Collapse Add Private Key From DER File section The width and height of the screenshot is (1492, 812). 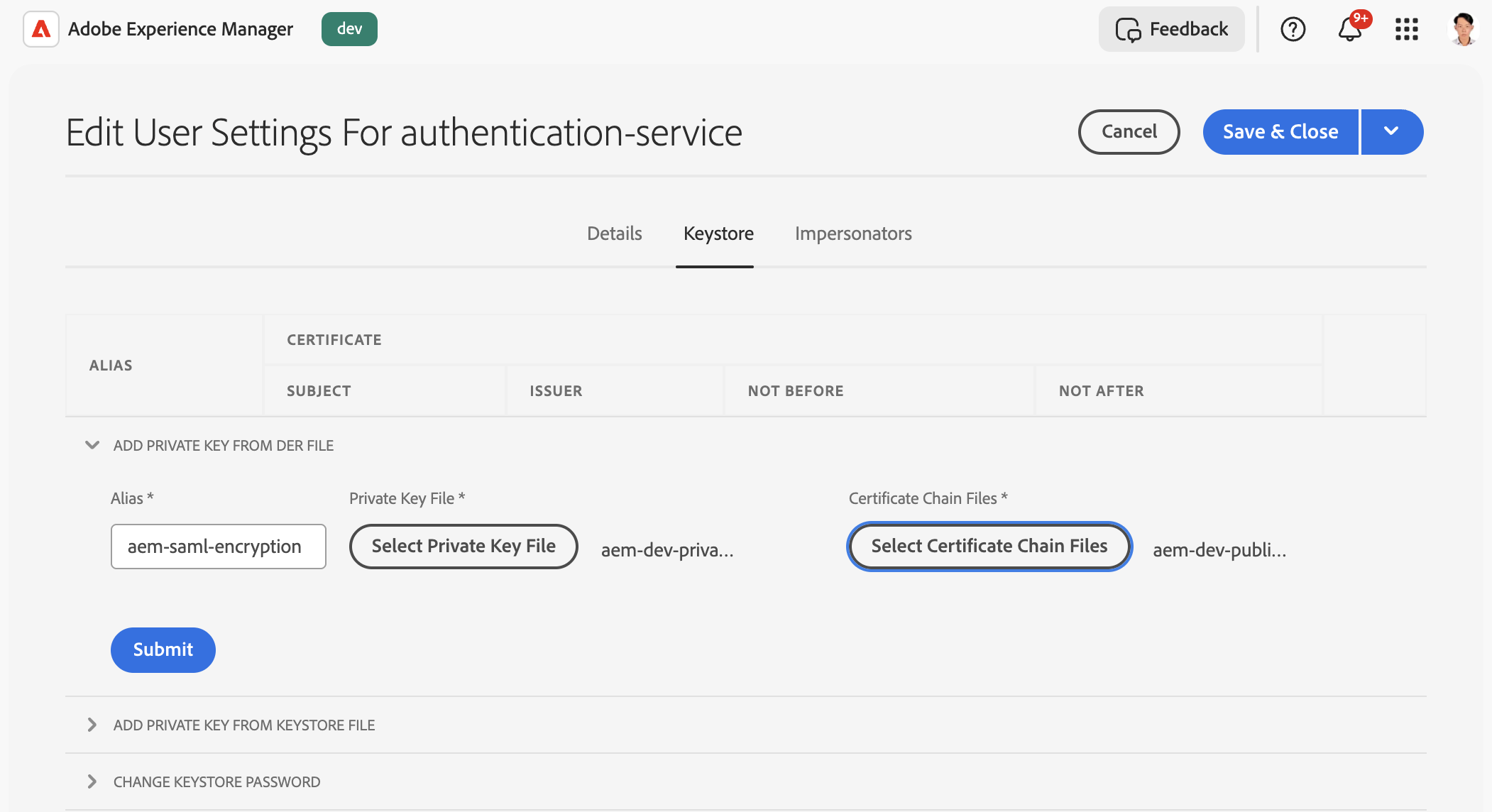pos(92,445)
